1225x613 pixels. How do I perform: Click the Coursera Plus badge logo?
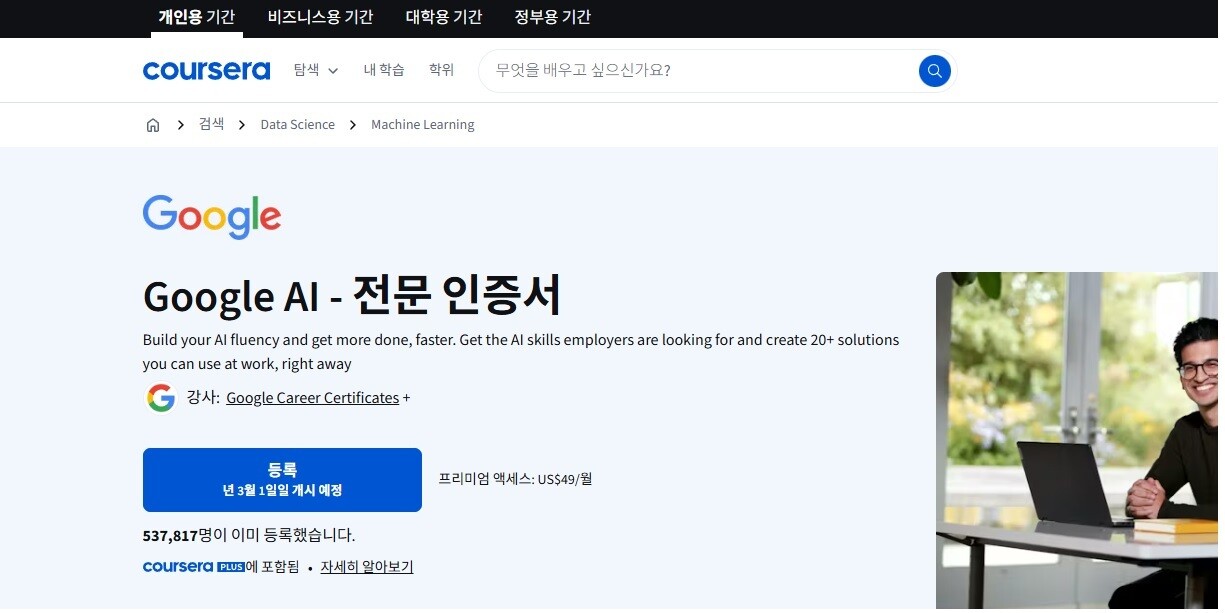(194, 567)
